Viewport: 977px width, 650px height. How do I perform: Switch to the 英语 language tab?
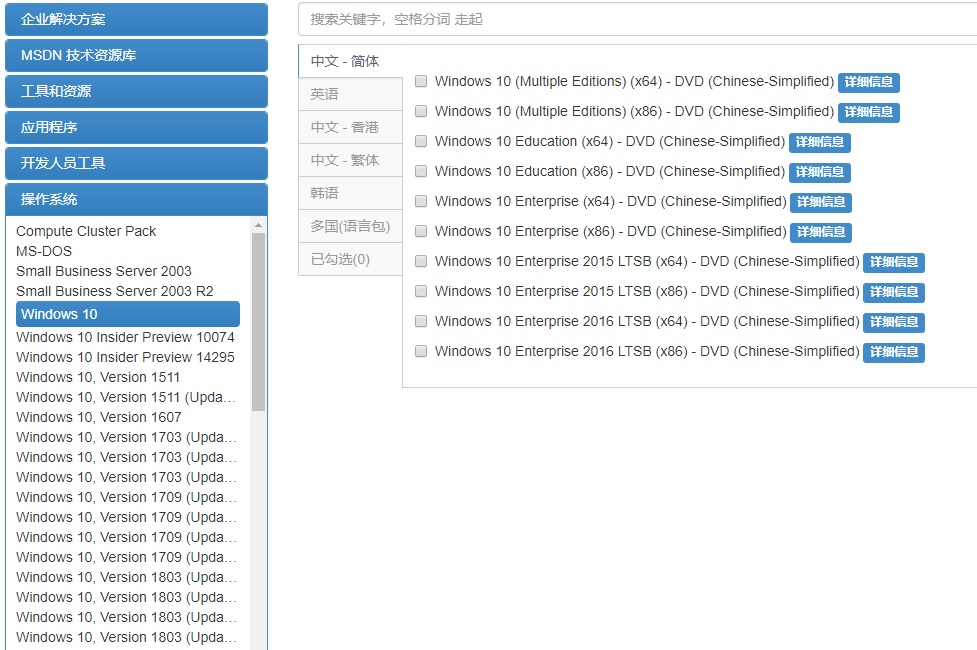(x=351, y=94)
